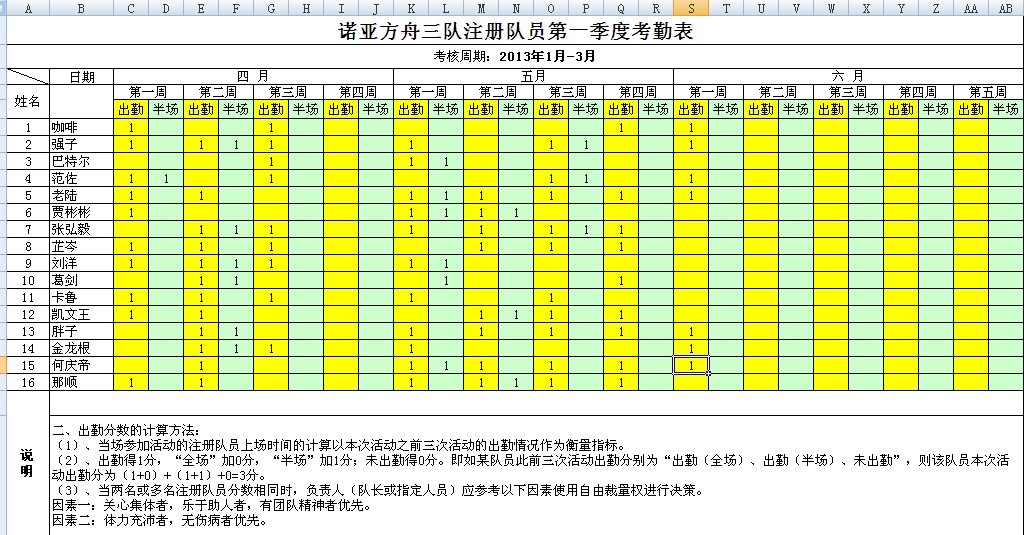
Task: Select the 说明 label cell
Action: click(x=27, y=463)
